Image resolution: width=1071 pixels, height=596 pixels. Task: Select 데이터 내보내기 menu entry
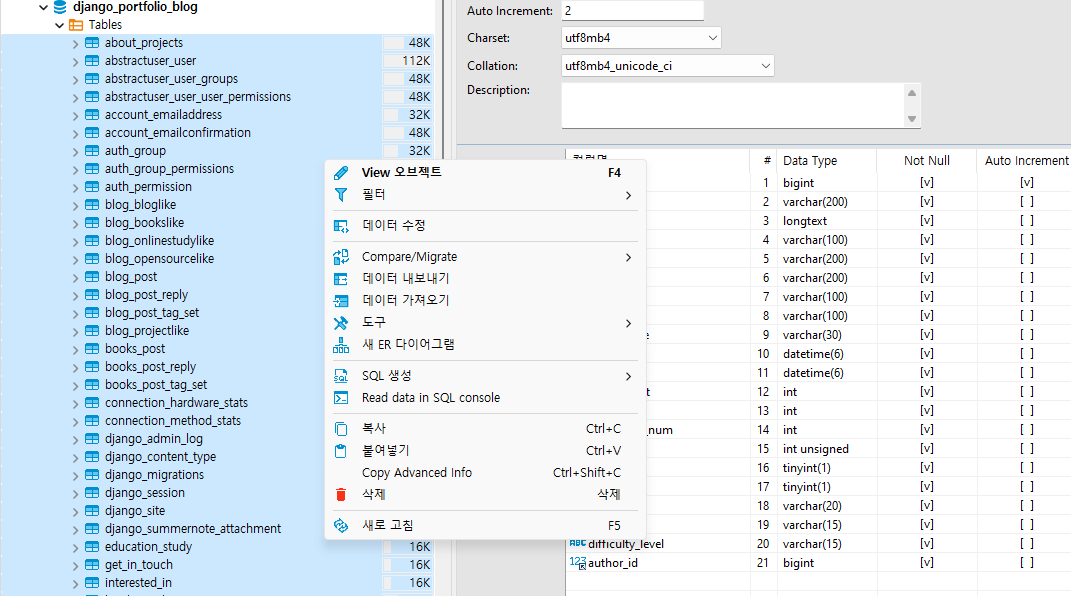tap(485, 279)
